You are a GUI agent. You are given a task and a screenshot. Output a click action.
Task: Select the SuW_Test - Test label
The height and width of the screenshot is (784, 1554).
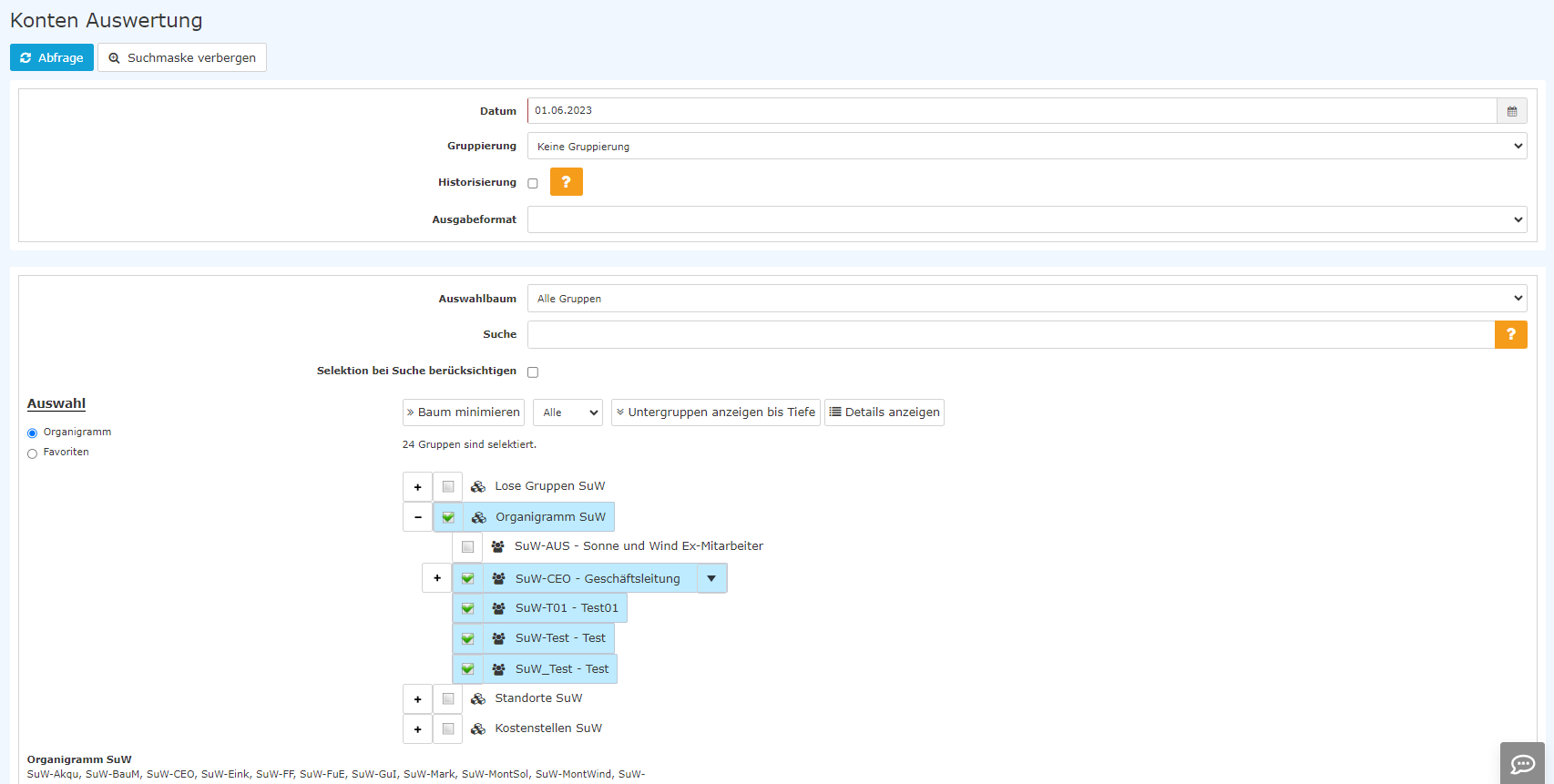(x=562, y=669)
